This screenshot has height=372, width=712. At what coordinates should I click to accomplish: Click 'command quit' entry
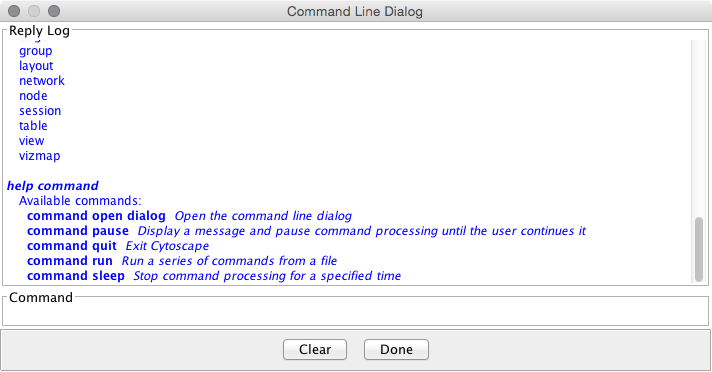pyautogui.click(x=72, y=246)
